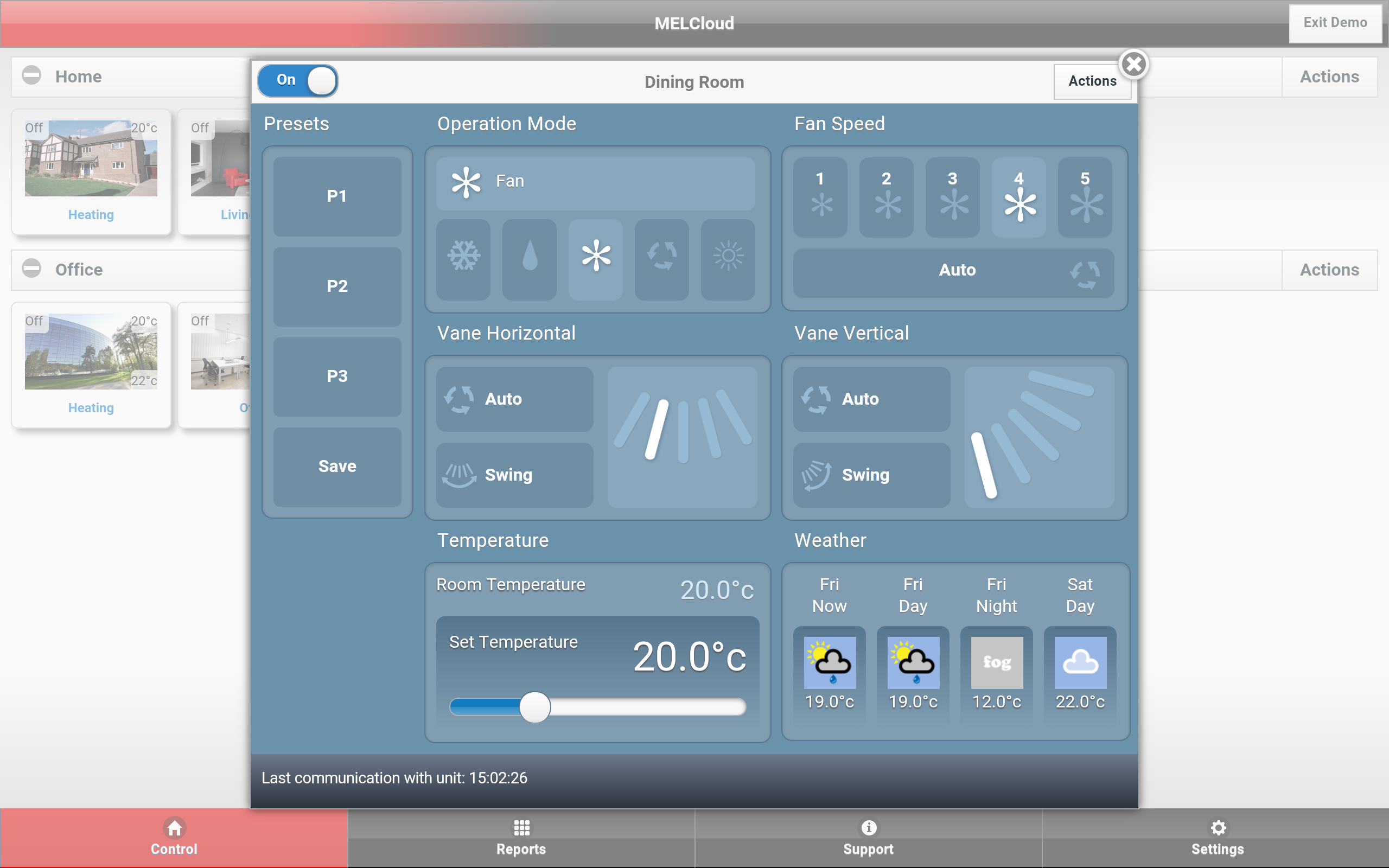The image size is (1389, 868).
Task: Open the Home Heating house thumbnail
Action: pyautogui.click(x=91, y=159)
